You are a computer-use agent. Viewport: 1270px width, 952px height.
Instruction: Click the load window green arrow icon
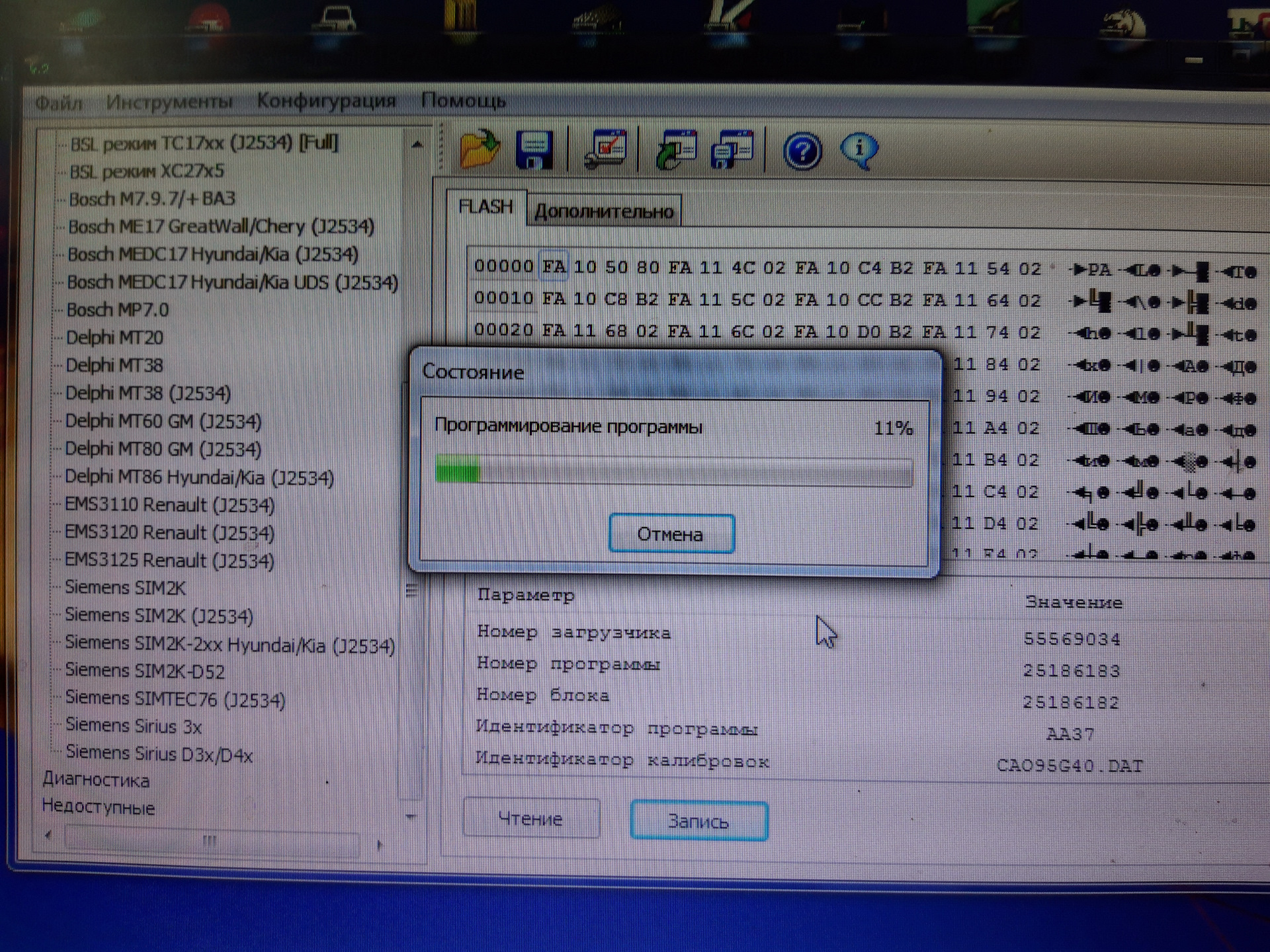coord(676,149)
